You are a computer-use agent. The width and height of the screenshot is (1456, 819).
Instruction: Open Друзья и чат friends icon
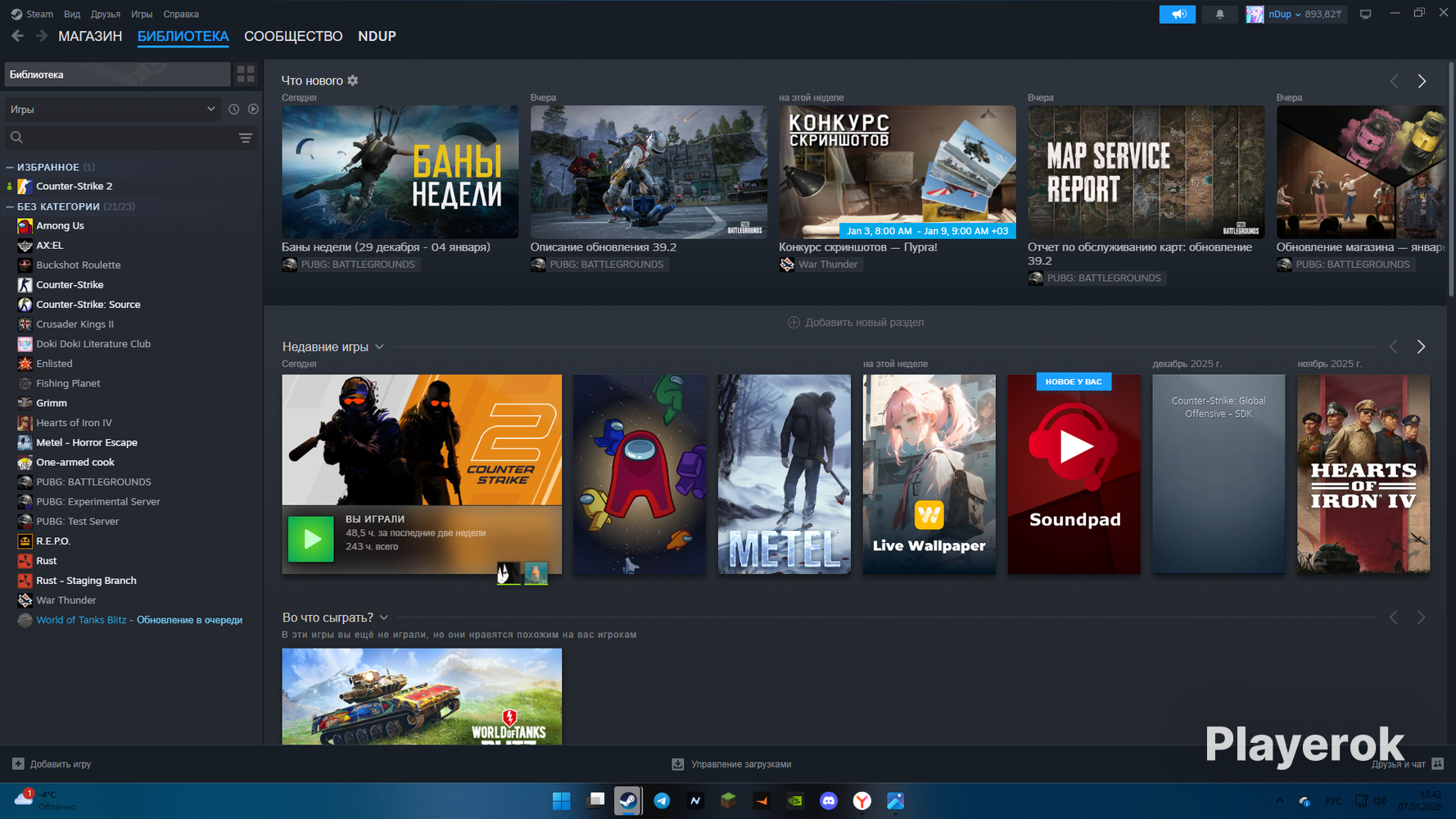click(x=1437, y=764)
